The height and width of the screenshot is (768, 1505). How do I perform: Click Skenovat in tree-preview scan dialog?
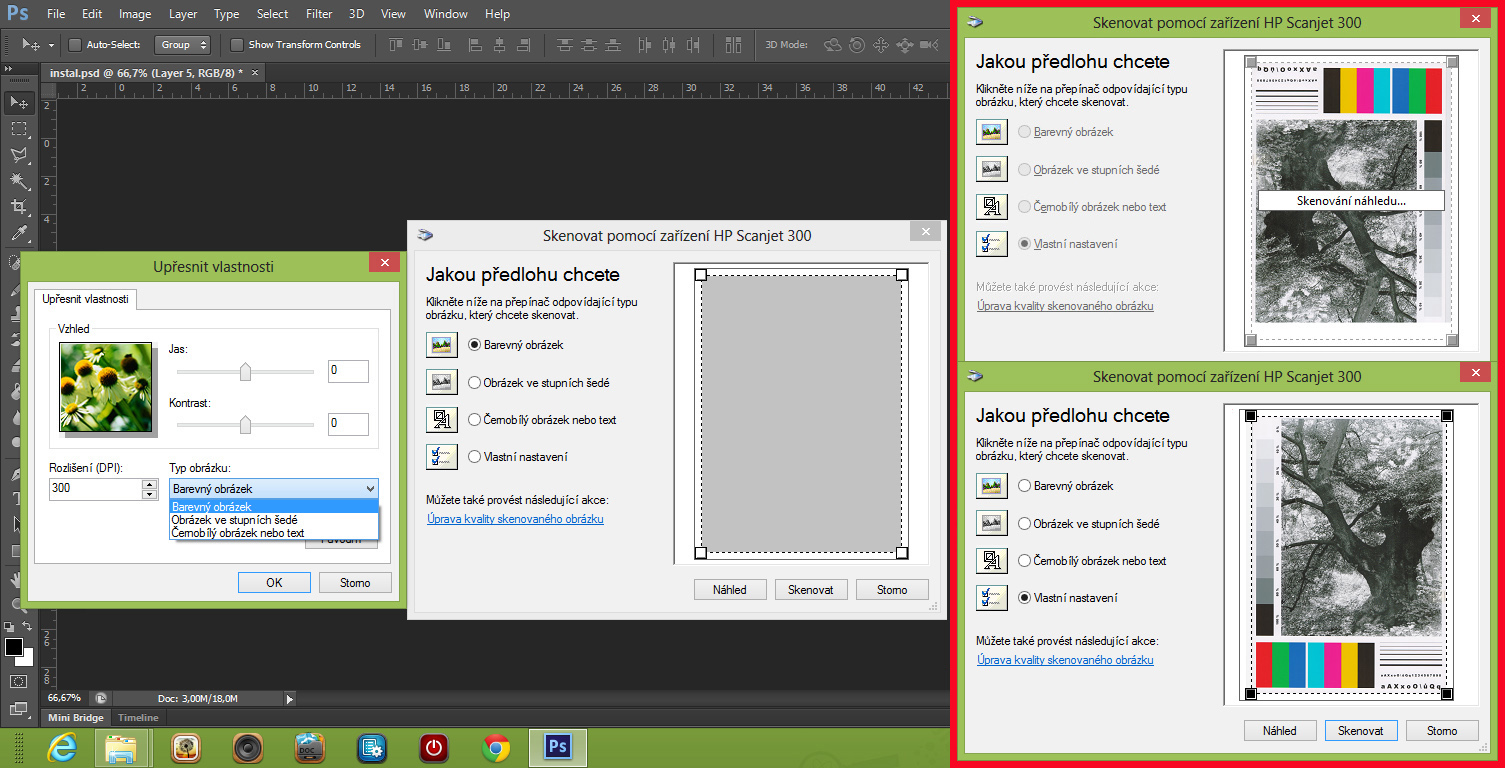1361,730
